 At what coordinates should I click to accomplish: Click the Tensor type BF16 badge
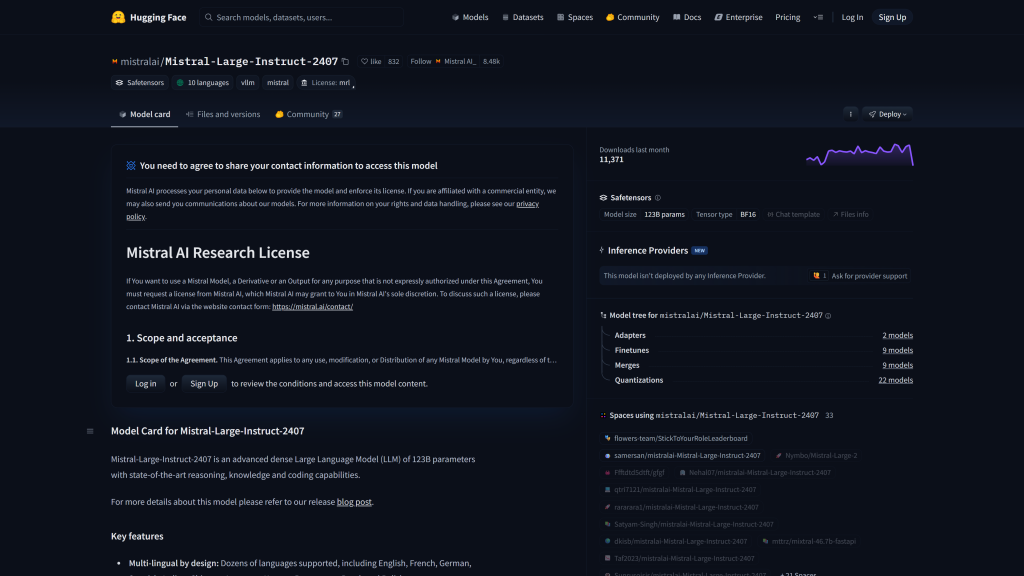coord(726,214)
